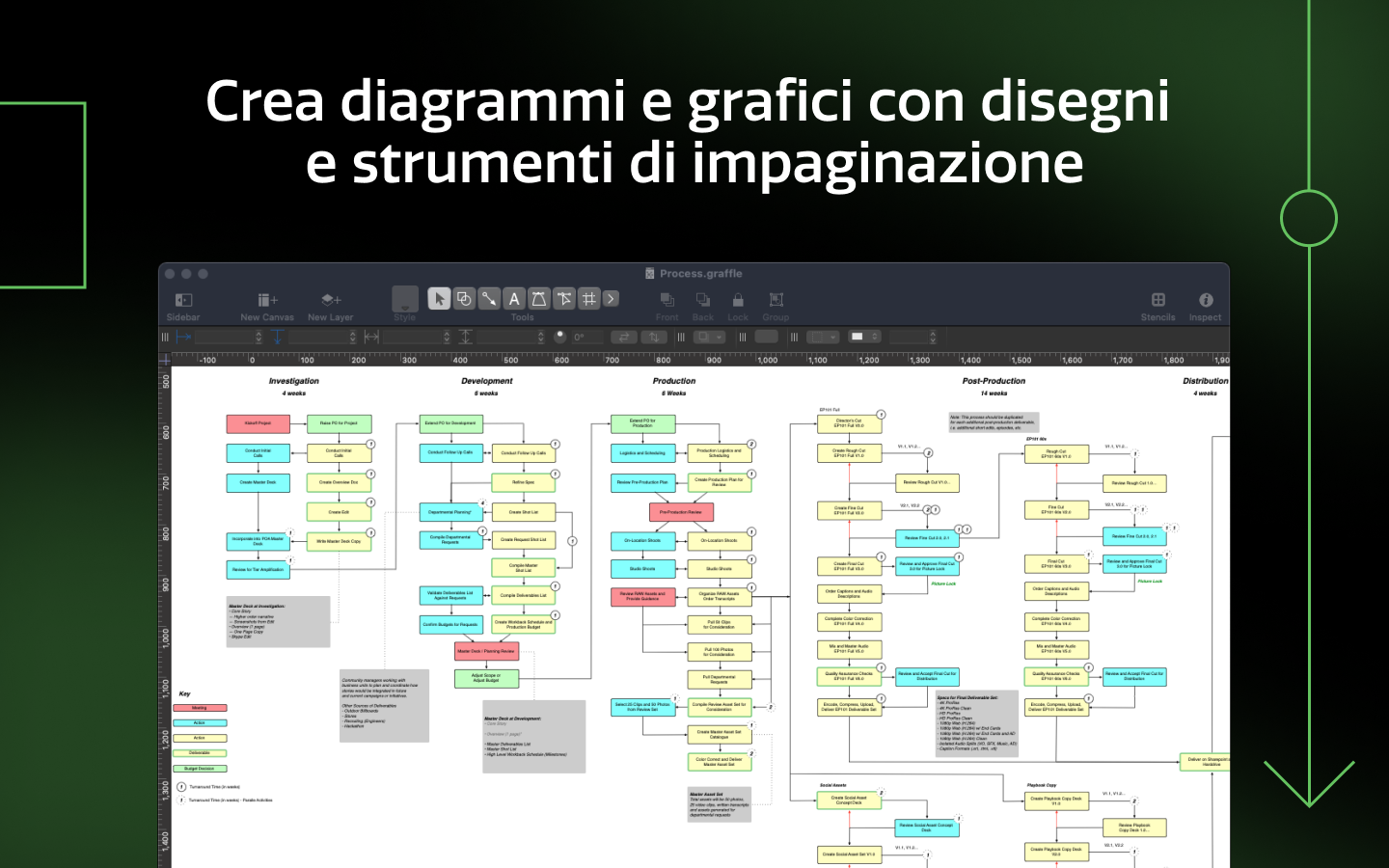1389x868 pixels.
Task: Click the Investigation heading text
Action: pyautogui.click(x=293, y=381)
